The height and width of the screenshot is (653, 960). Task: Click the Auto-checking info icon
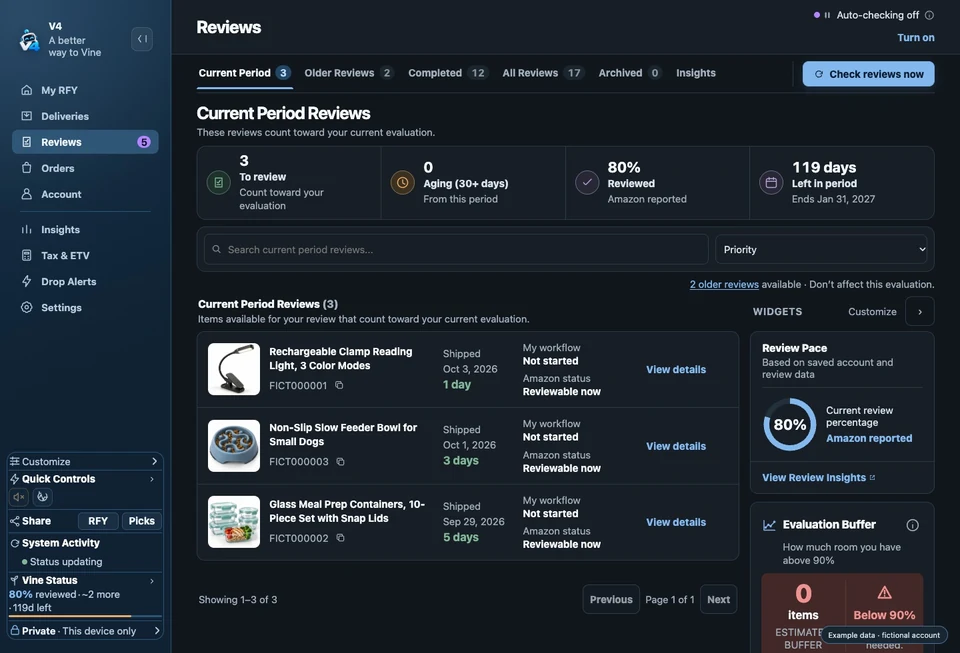click(929, 15)
